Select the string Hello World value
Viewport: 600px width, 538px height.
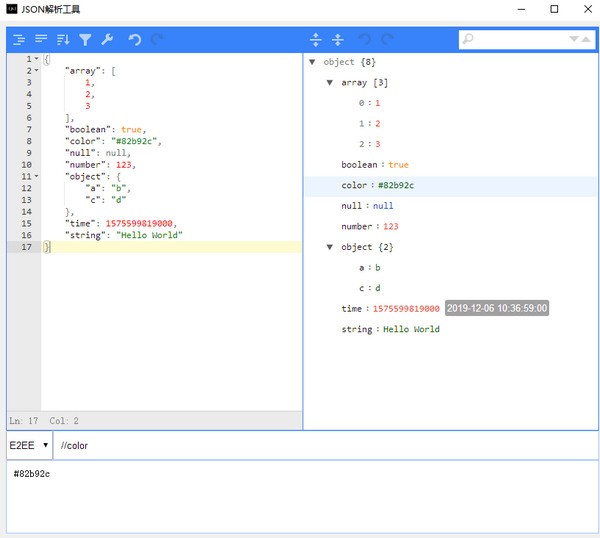coord(411,329)
